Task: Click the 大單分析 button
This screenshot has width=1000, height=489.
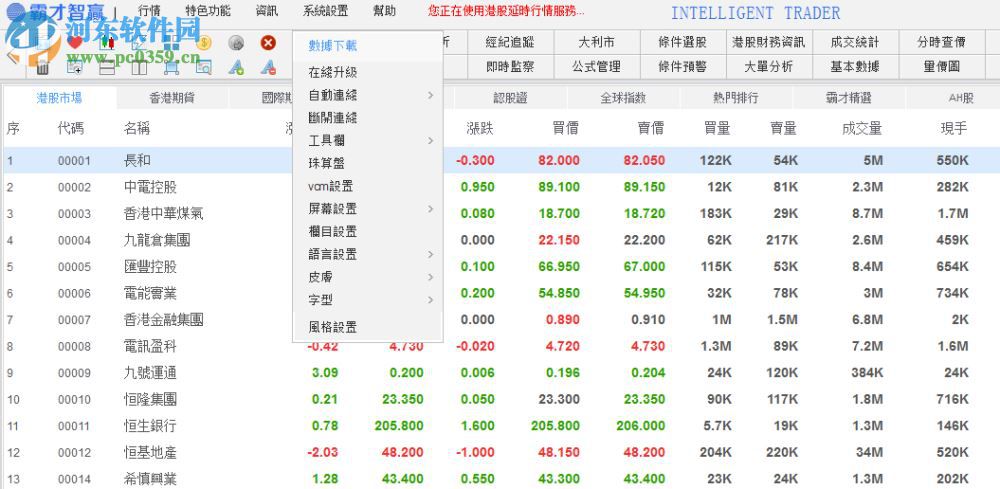Action: [768, 66]
